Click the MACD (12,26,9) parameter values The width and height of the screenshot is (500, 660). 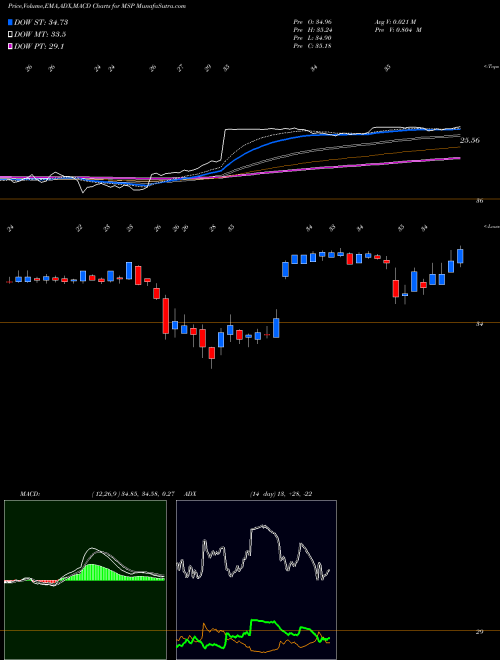[x=133, y=494]
